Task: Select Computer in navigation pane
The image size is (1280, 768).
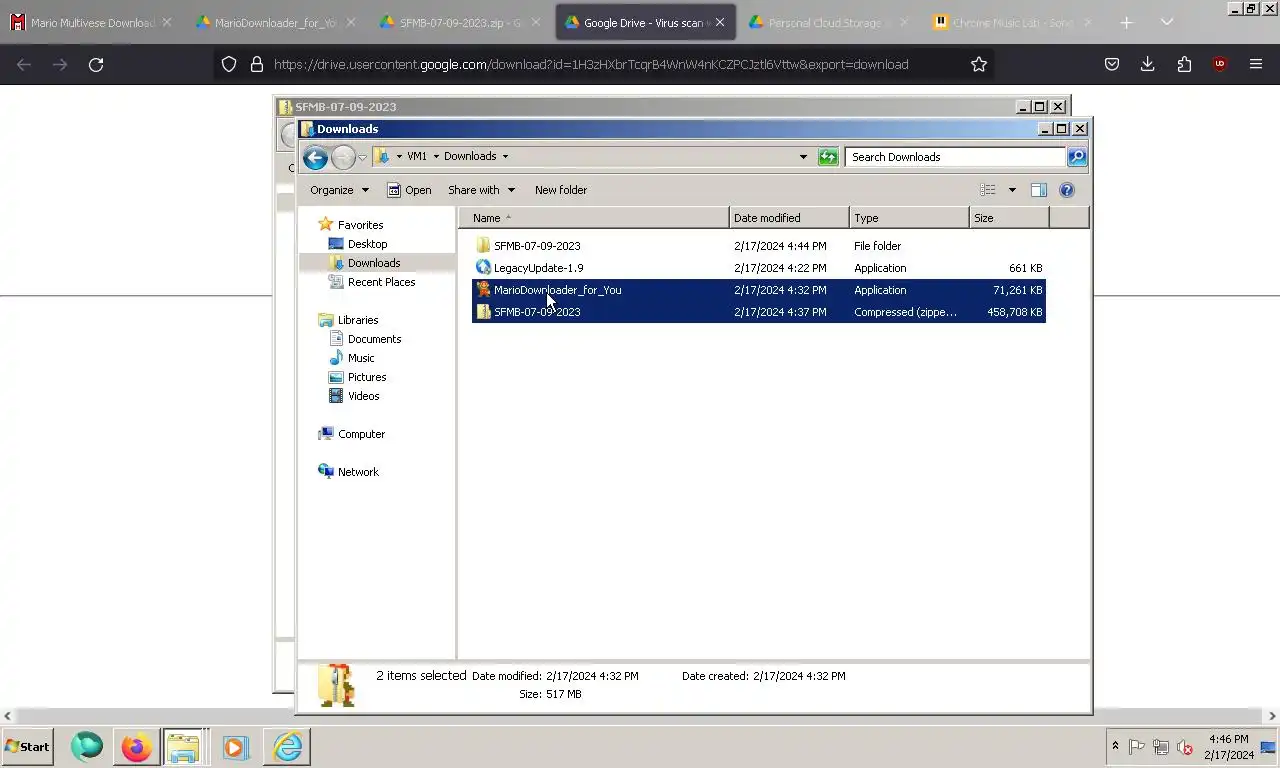Action: tap(351, 434)
